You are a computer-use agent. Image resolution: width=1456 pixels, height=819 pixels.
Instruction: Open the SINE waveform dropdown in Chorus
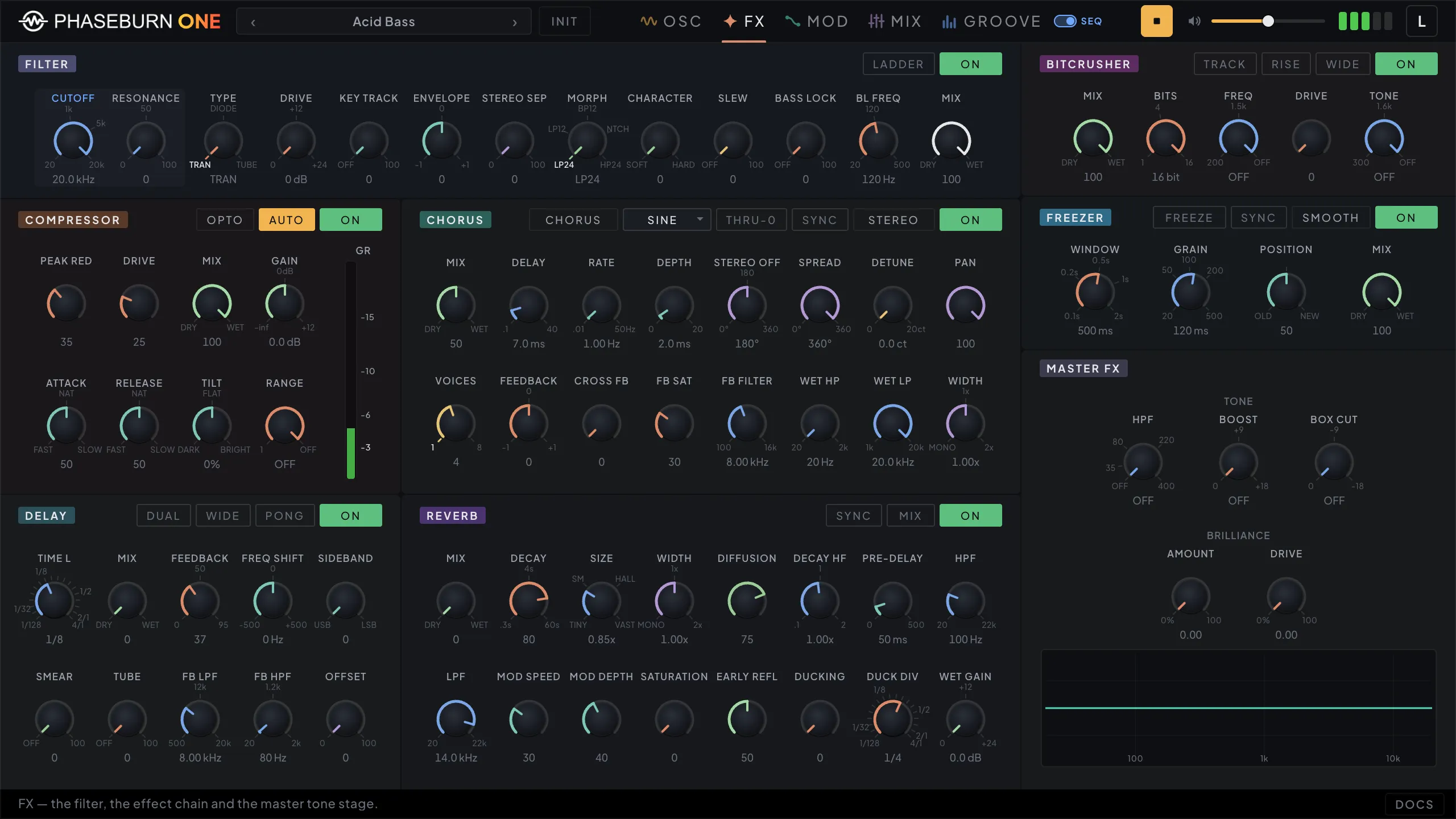coord(667,220)
